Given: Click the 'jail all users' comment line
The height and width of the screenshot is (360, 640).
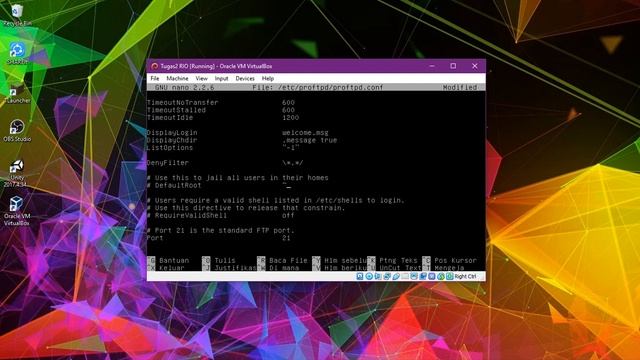Looking at the screenshot, I should pos(238,178).
